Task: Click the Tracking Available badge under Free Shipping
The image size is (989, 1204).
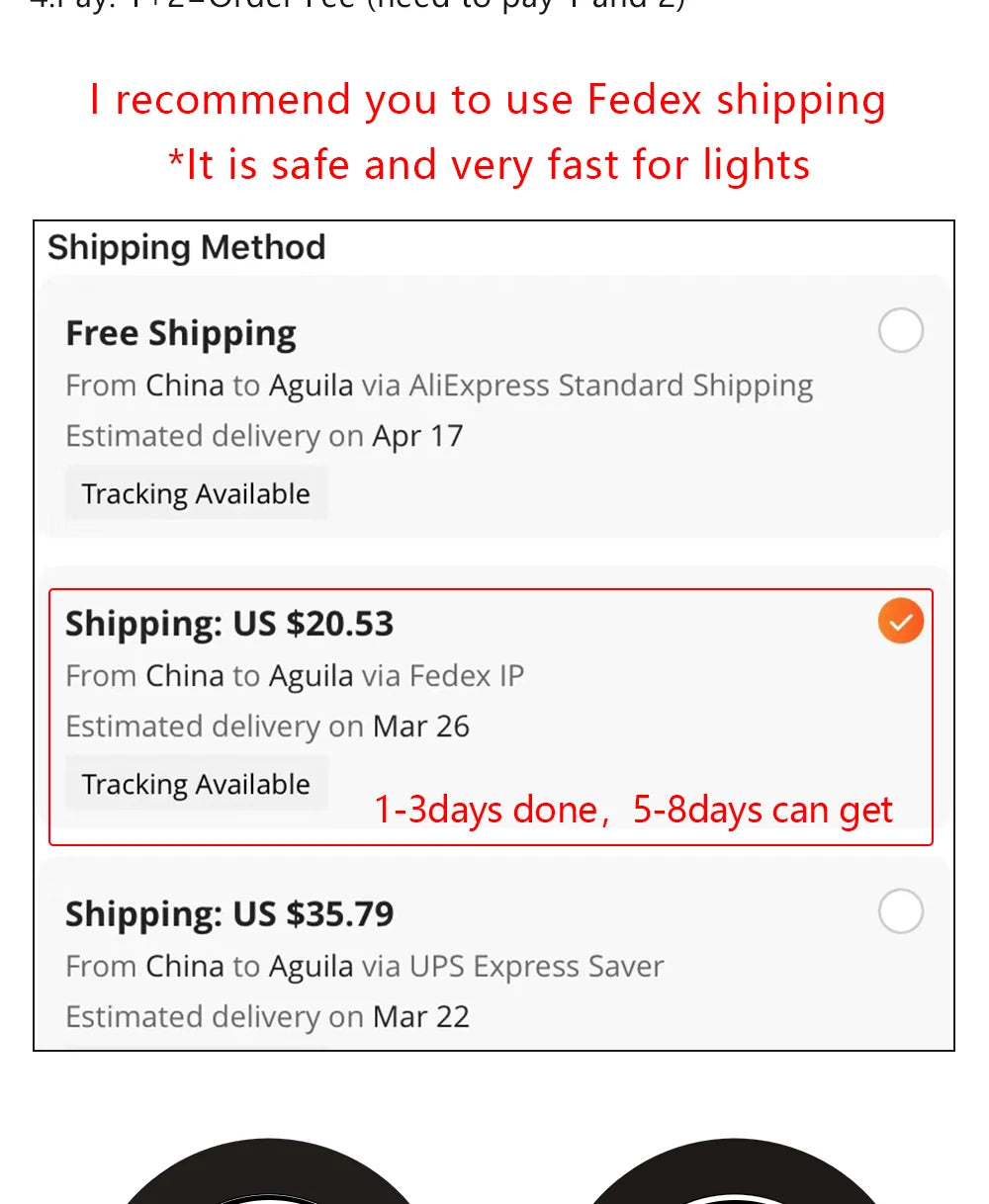Action: [x=196, y=493]
